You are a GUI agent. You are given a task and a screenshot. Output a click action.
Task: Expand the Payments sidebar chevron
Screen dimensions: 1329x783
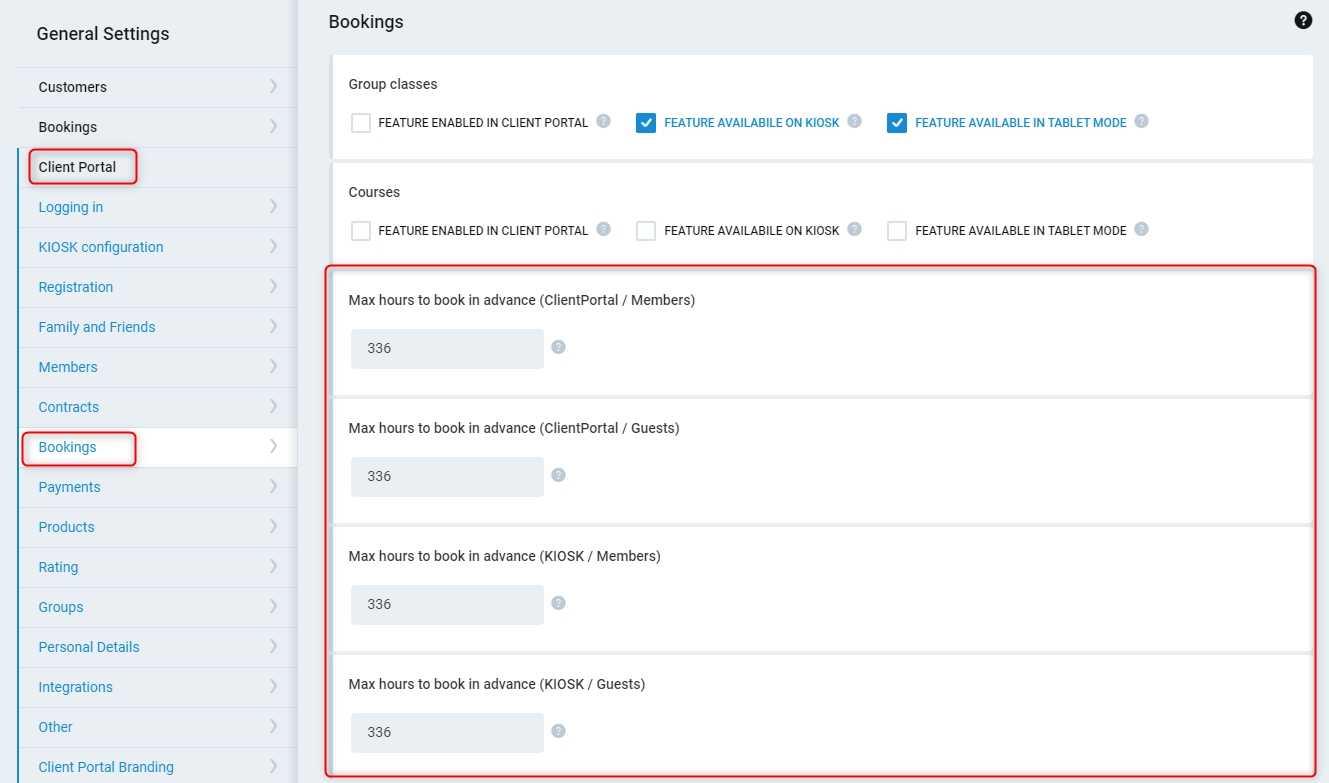(273, 487)
